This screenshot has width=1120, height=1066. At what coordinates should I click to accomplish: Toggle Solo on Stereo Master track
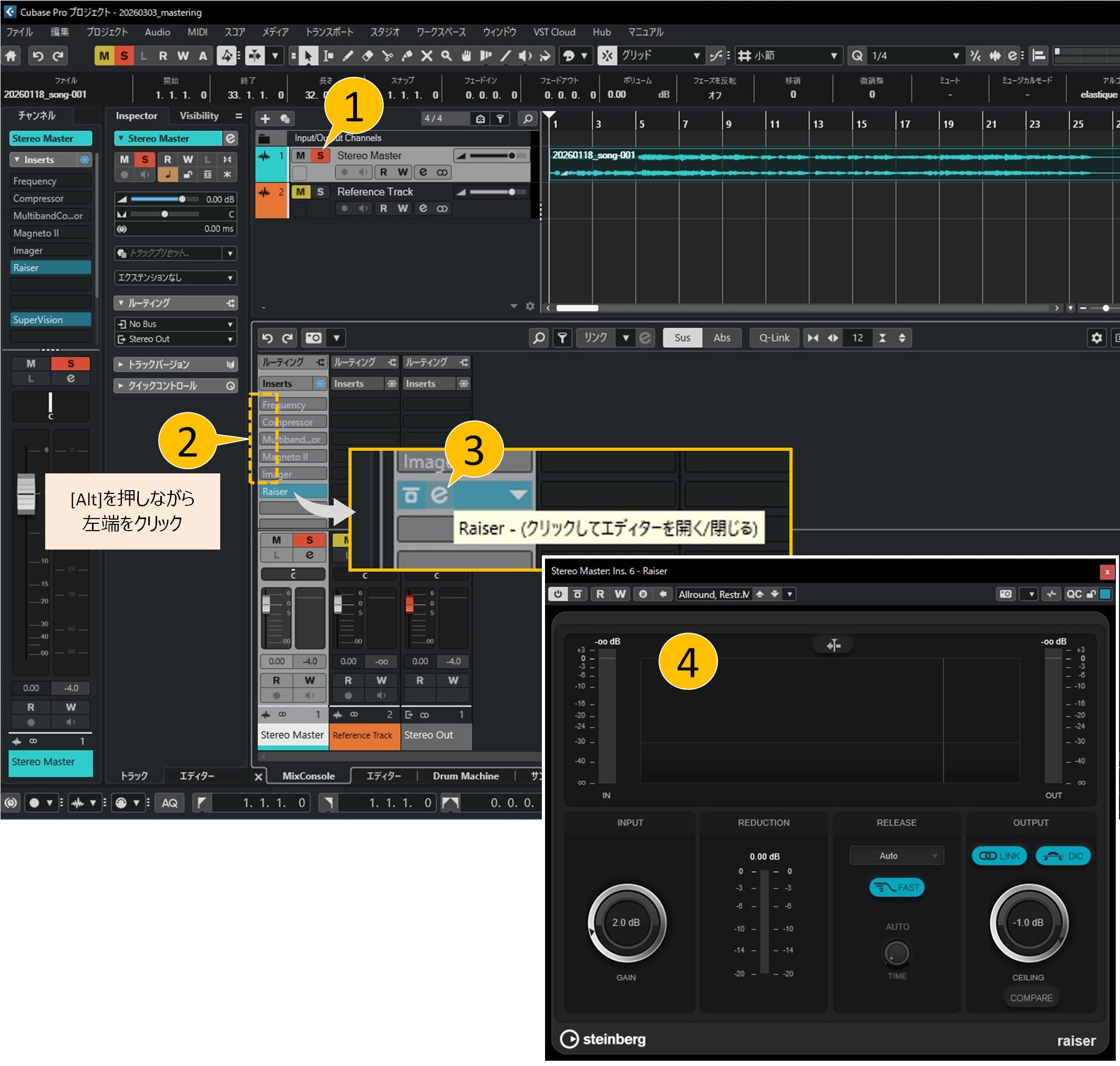[321, 155]
